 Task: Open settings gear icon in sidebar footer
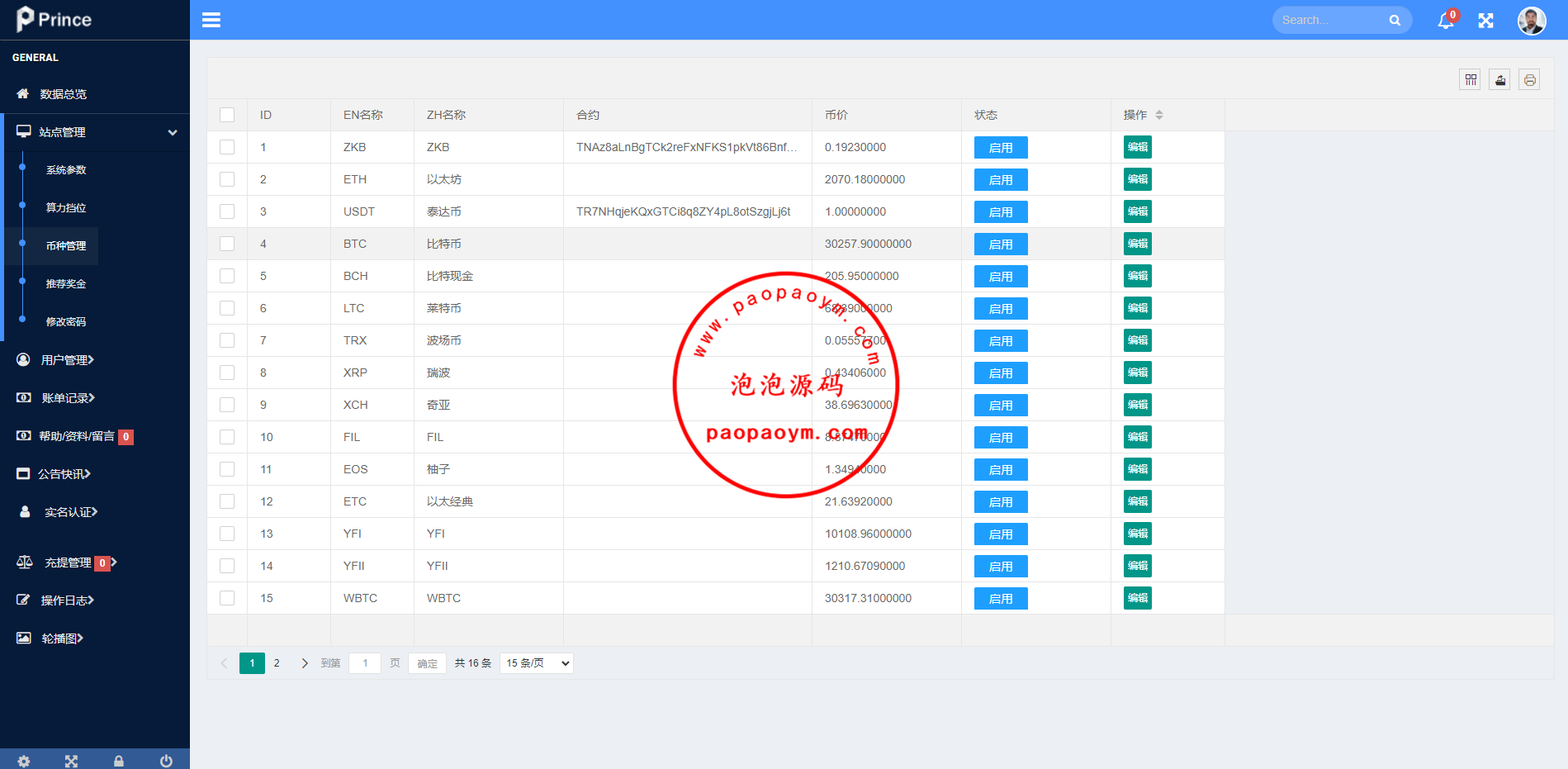point(24,761)
